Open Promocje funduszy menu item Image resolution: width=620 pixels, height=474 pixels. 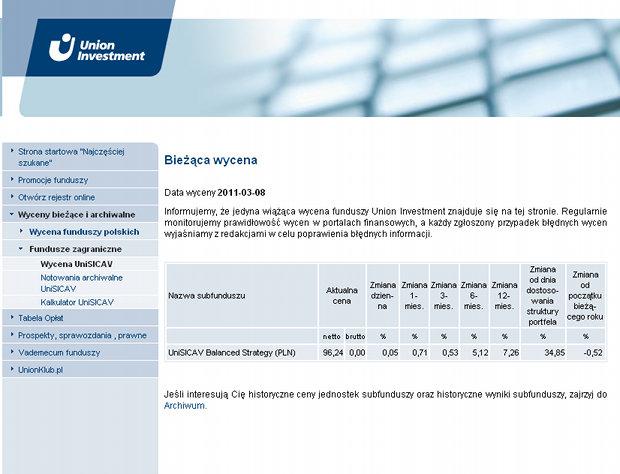pyautogui.click(x=53, y=180)
